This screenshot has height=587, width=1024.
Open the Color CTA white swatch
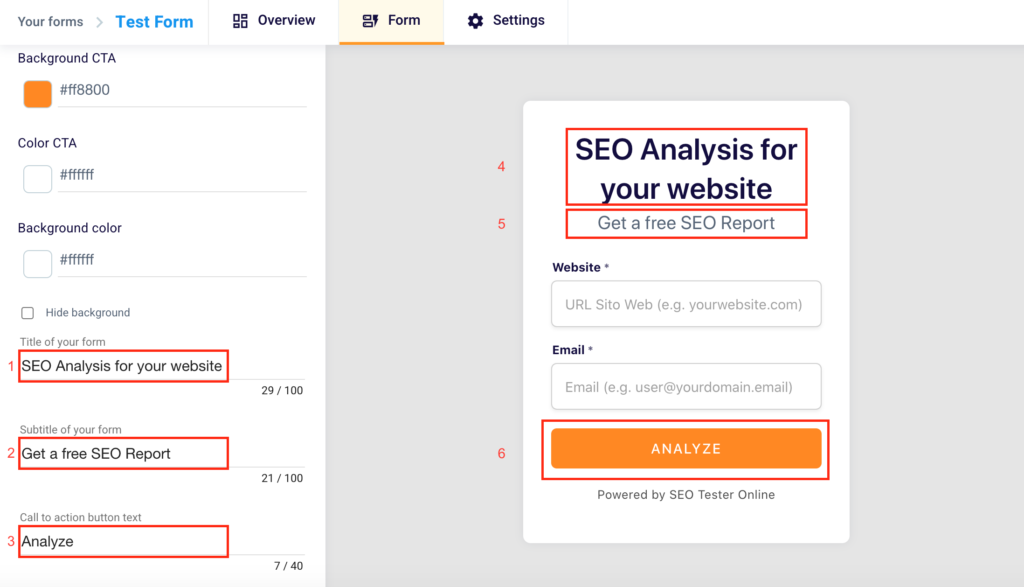38,179
